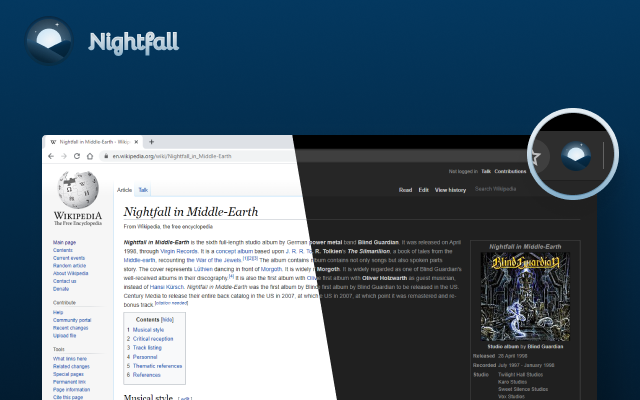Open the Donate sidebar link

[61, 289]
